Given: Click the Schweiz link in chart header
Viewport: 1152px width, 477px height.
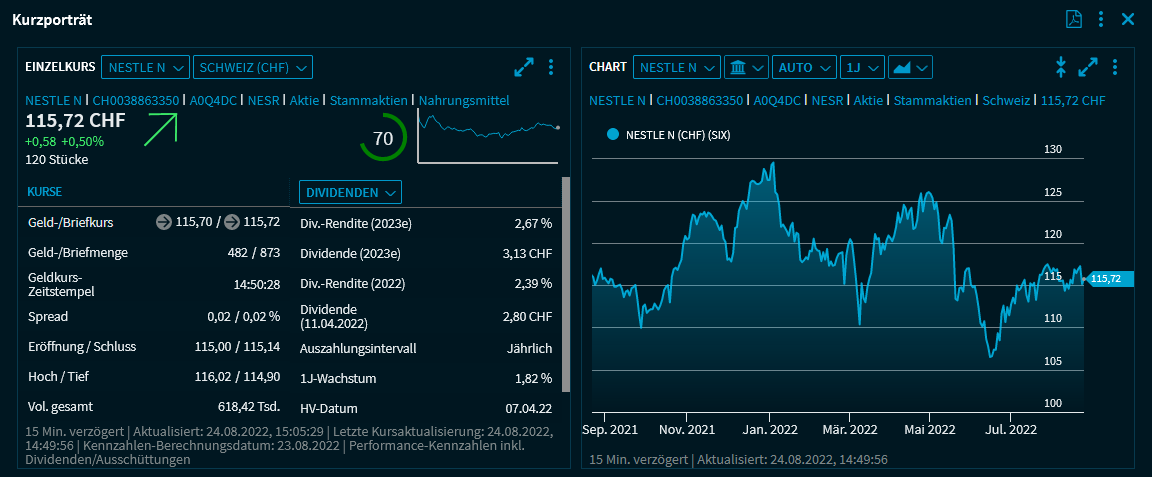Looking at the screenshot, I should (1007, 100).
